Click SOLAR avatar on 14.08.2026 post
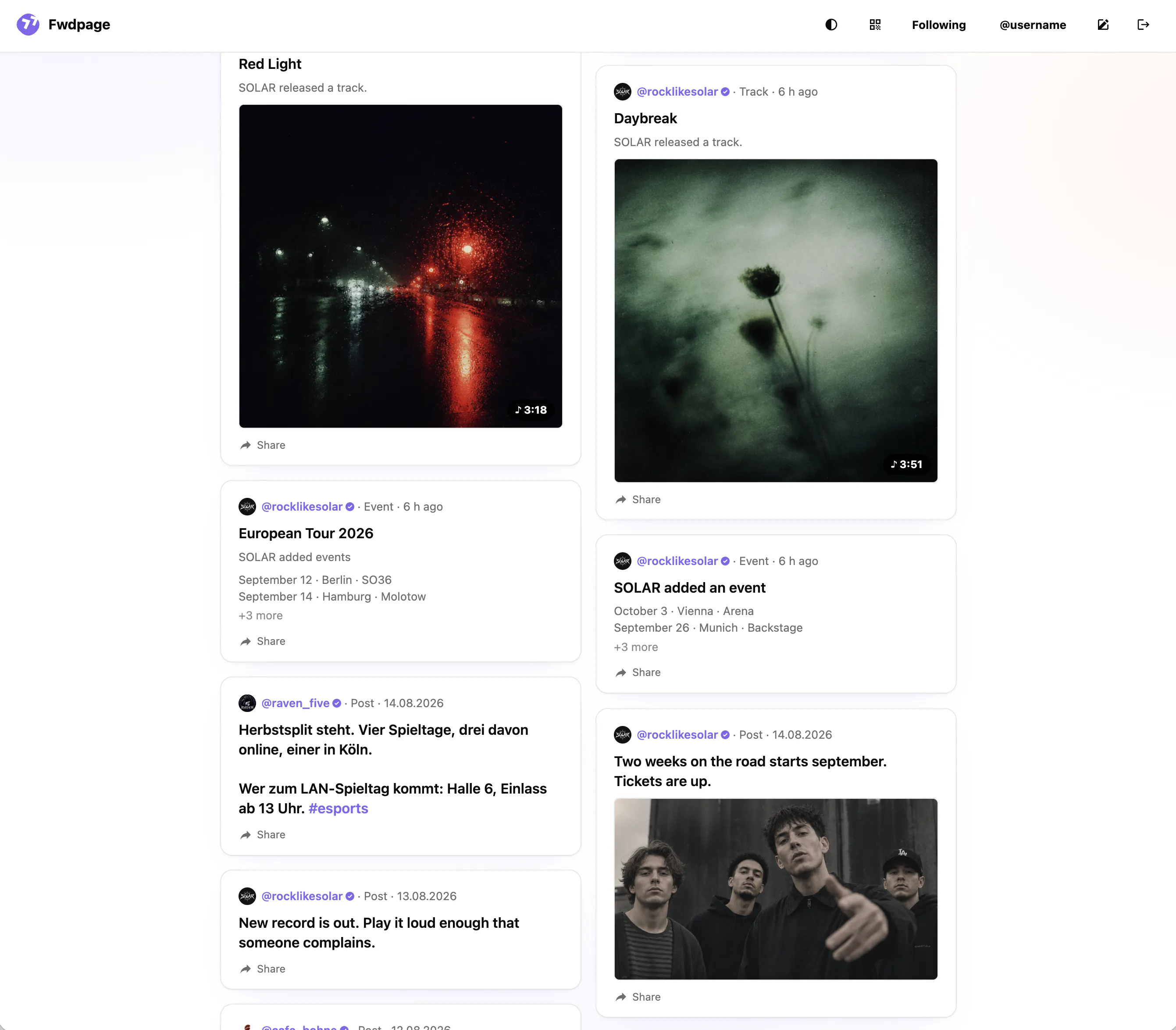This screenshot has width=1176, height=1030. click(623, 735)
